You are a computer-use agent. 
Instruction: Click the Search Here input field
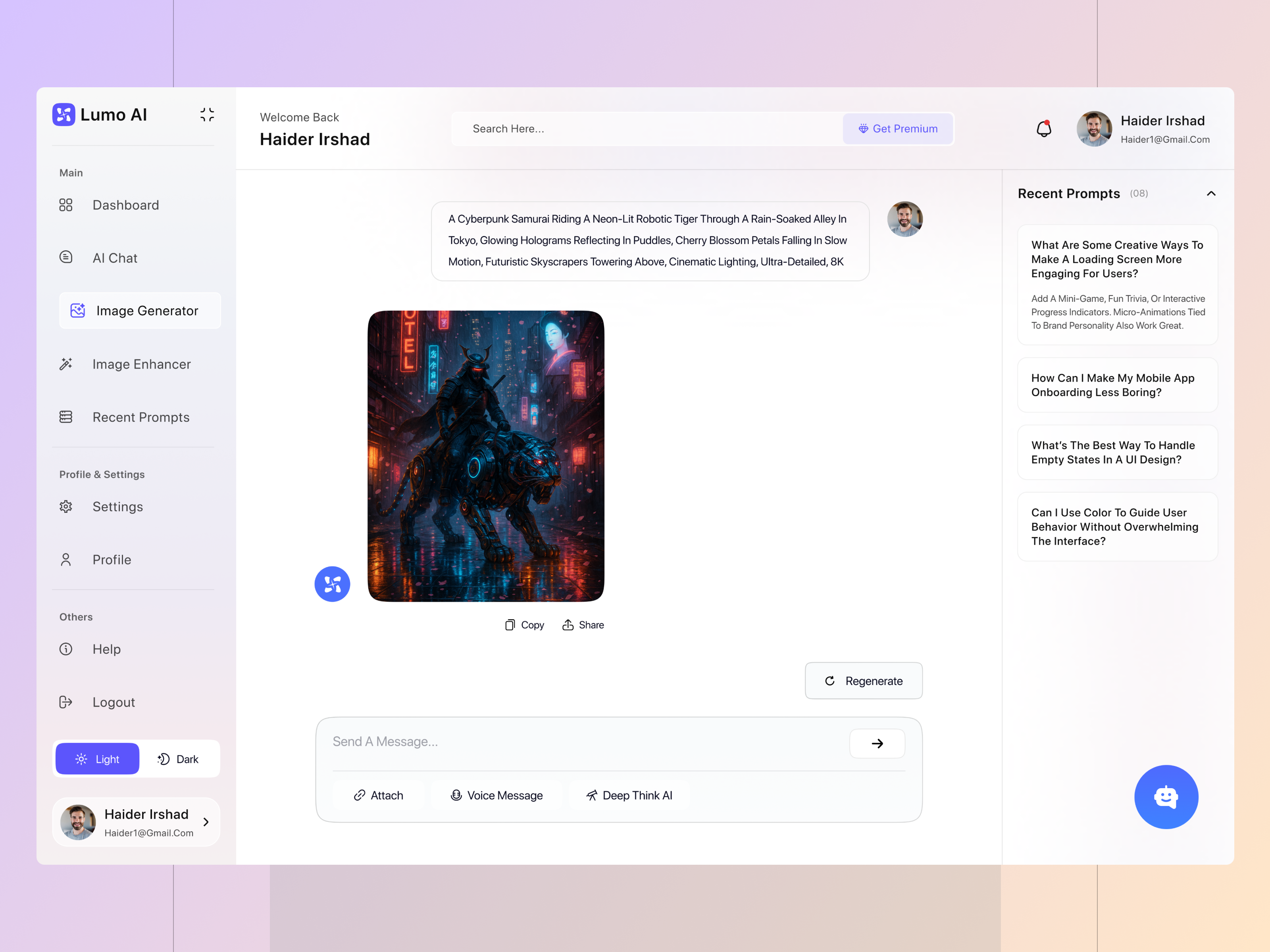click(x=631, y=129)
